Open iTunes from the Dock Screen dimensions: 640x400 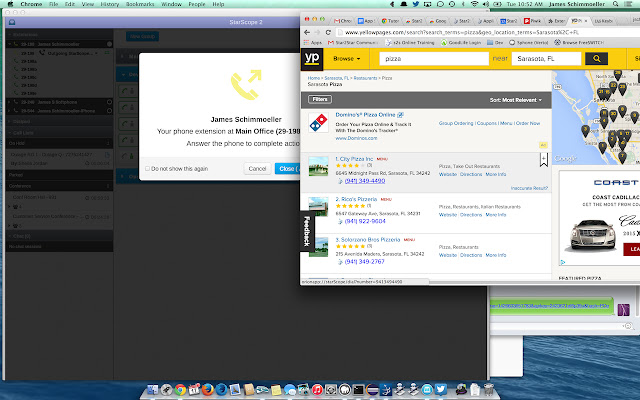317,390
